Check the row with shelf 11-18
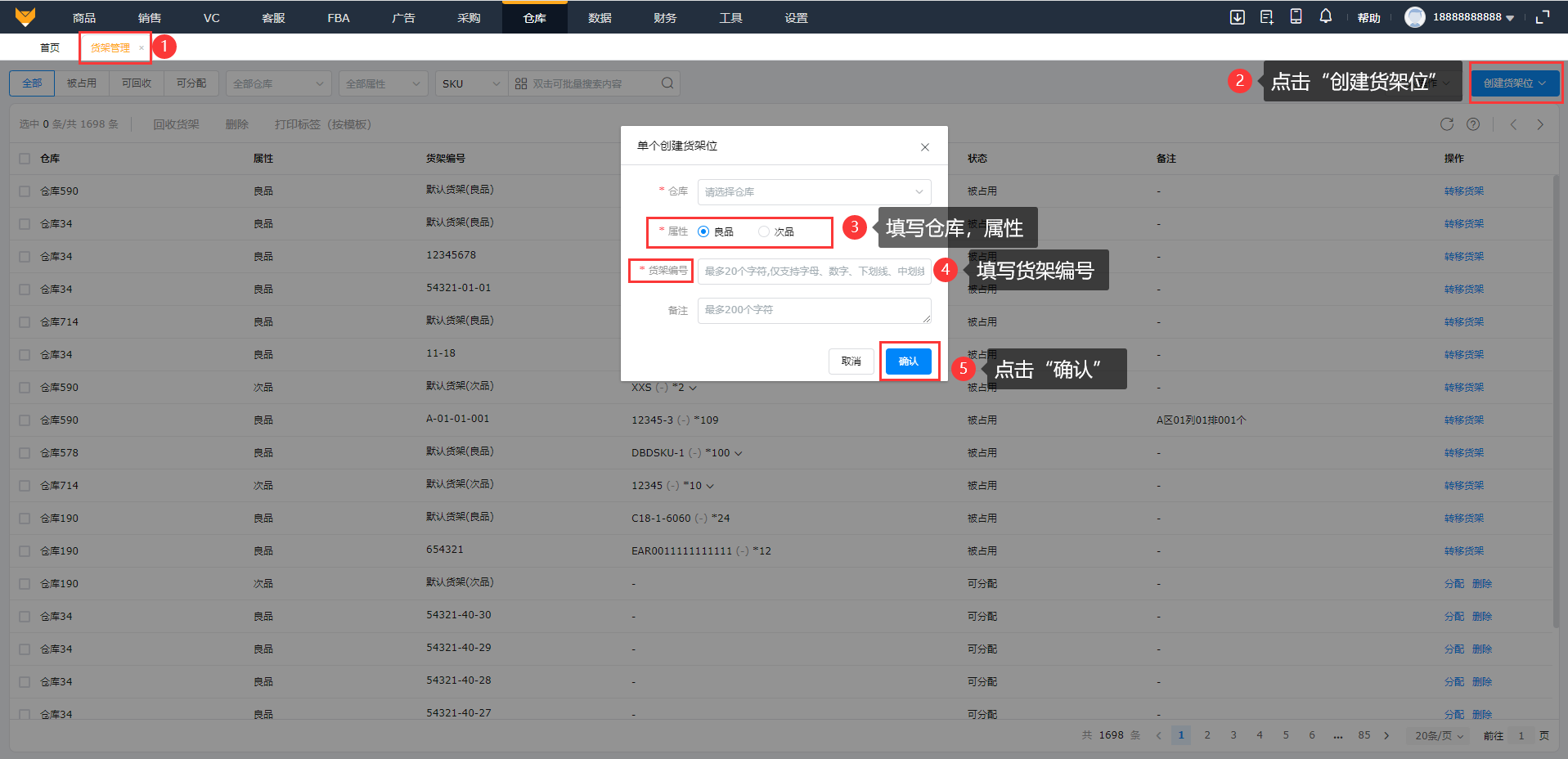This screenshot has height=759, width=1568. (25, 355)
